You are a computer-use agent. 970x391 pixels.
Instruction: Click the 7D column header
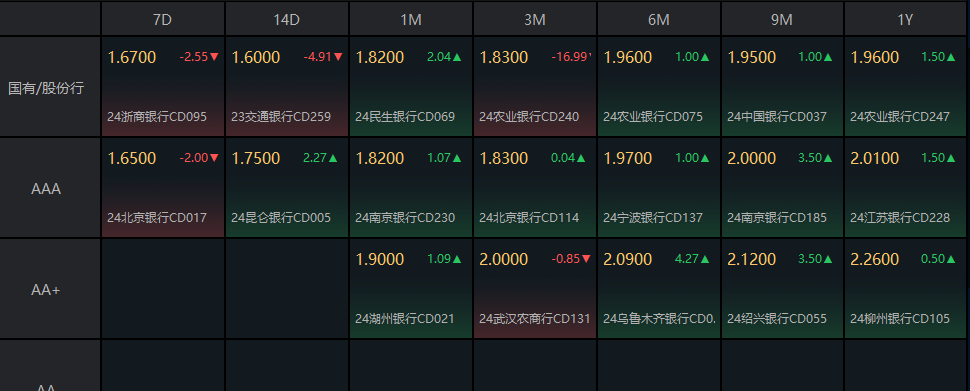(x=163, y=19)
